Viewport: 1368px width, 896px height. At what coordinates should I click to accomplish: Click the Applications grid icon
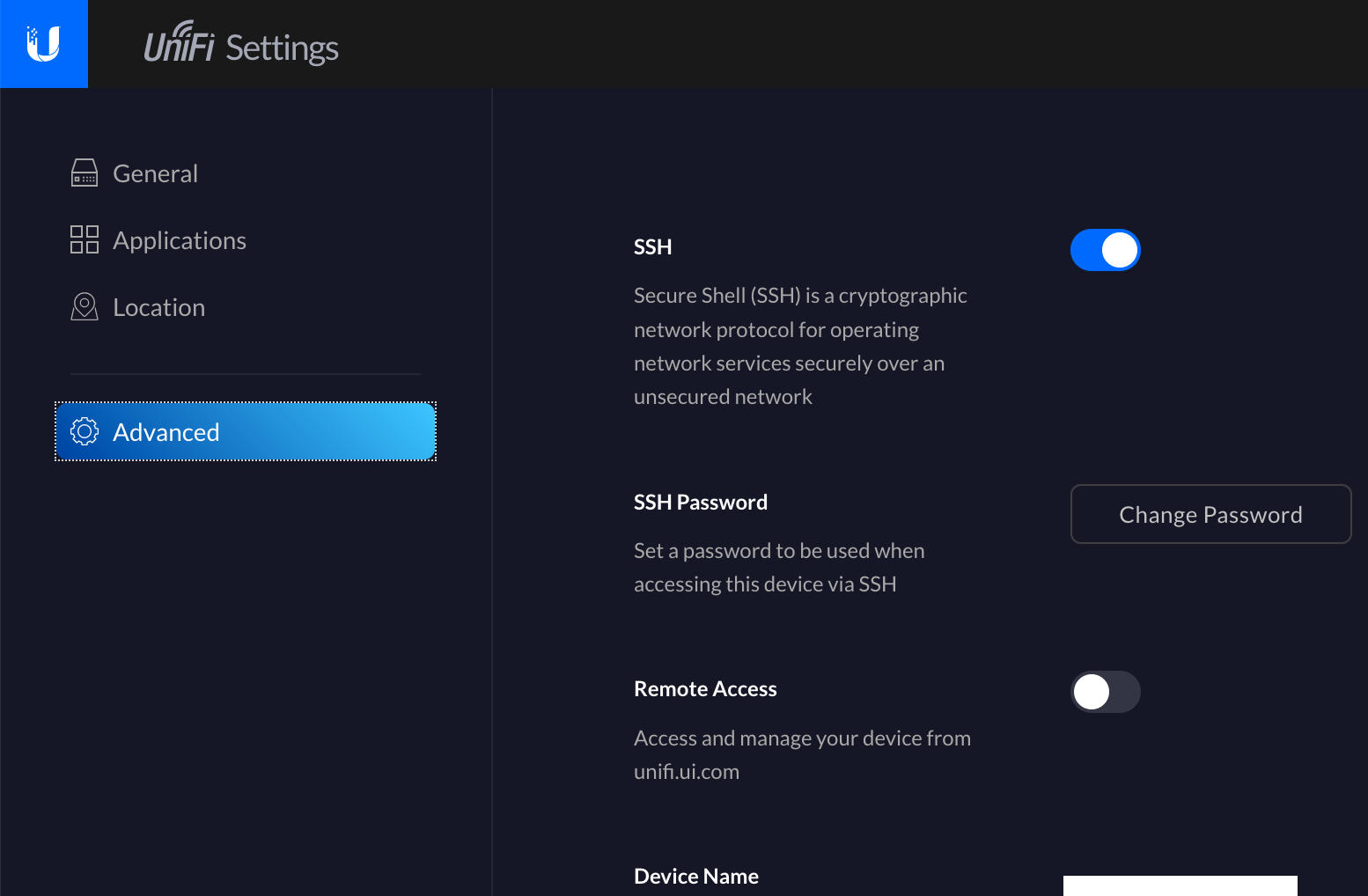(85, 239)
